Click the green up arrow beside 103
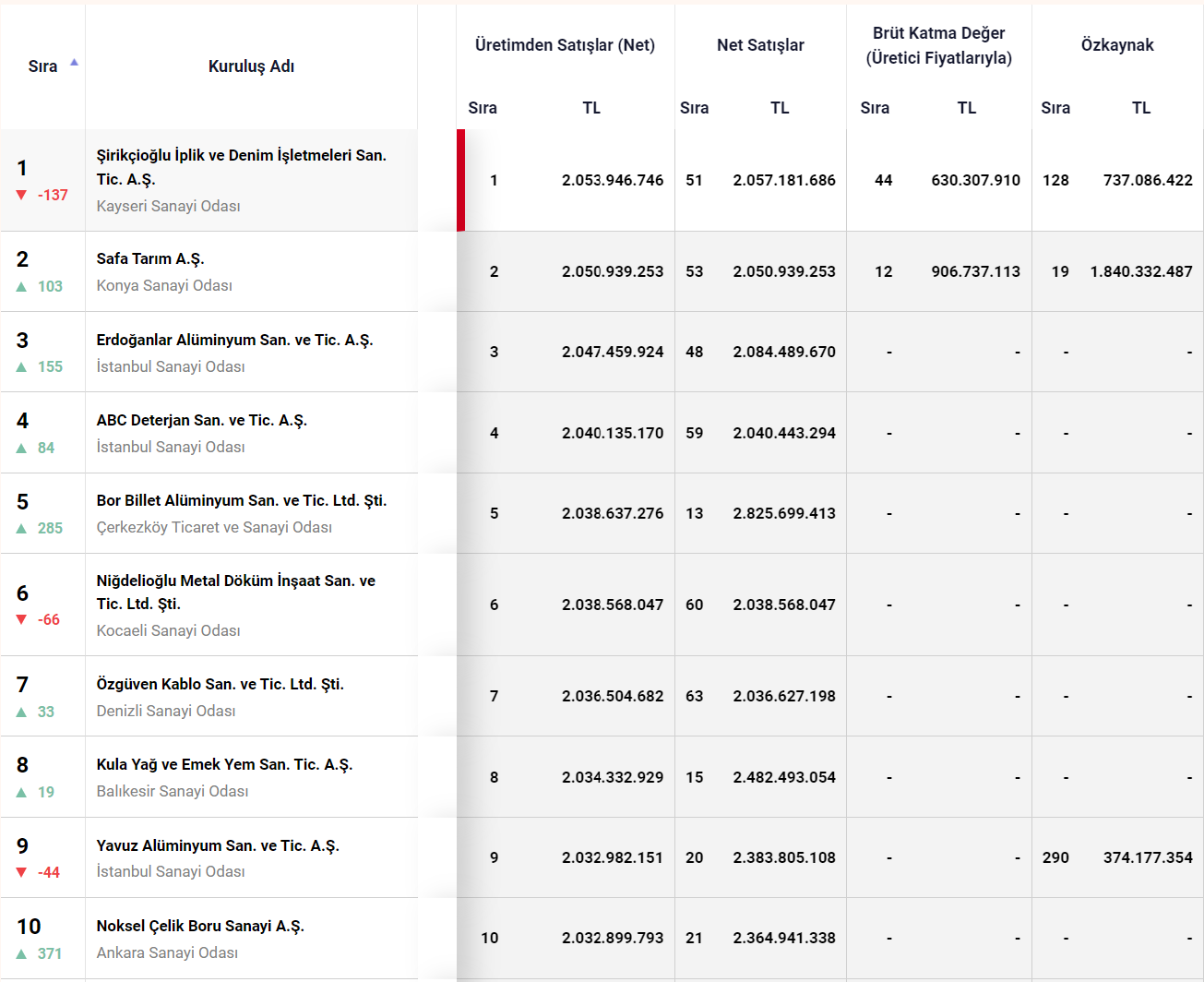 point(21,287)
